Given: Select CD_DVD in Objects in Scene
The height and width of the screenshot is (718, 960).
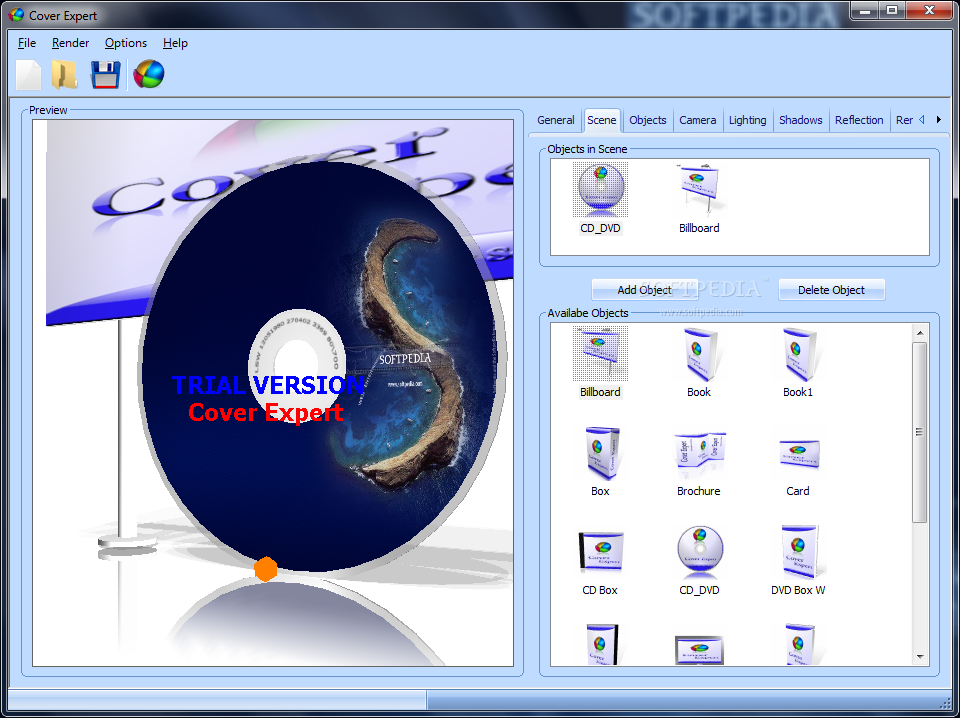Looking at the screenshot, I should (601, 198).
